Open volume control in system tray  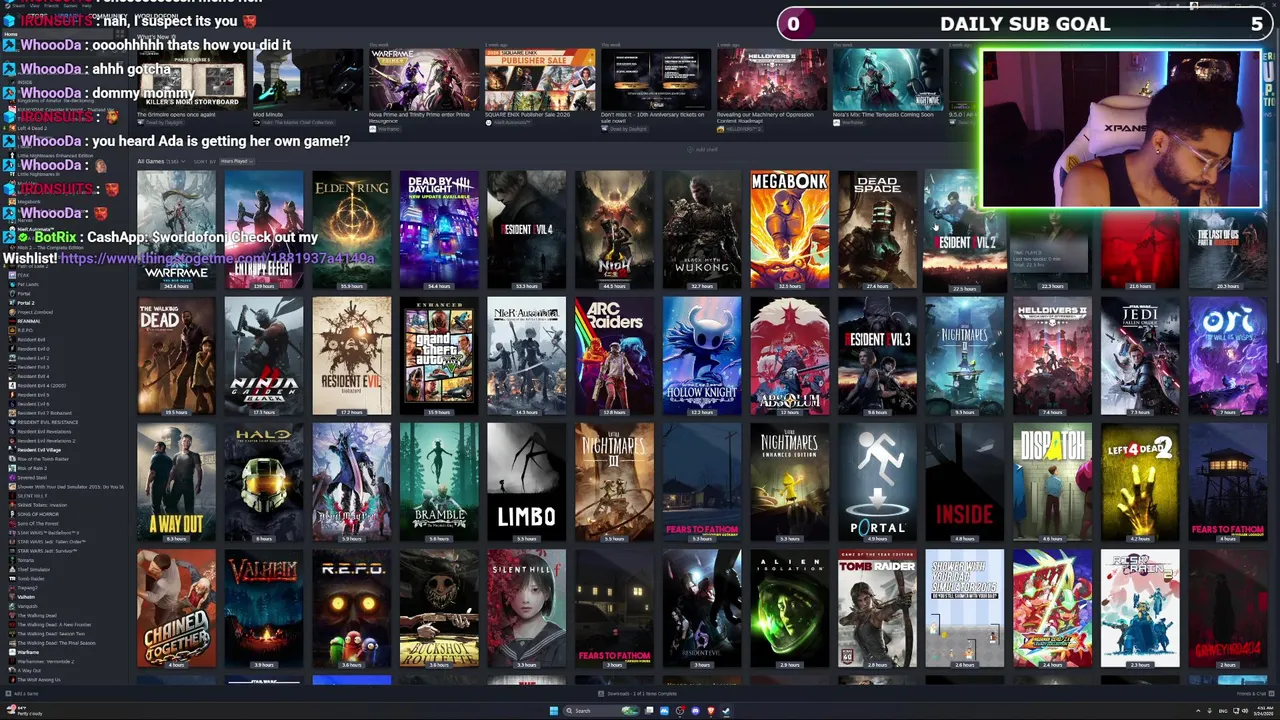click(x=1245, y=711)
